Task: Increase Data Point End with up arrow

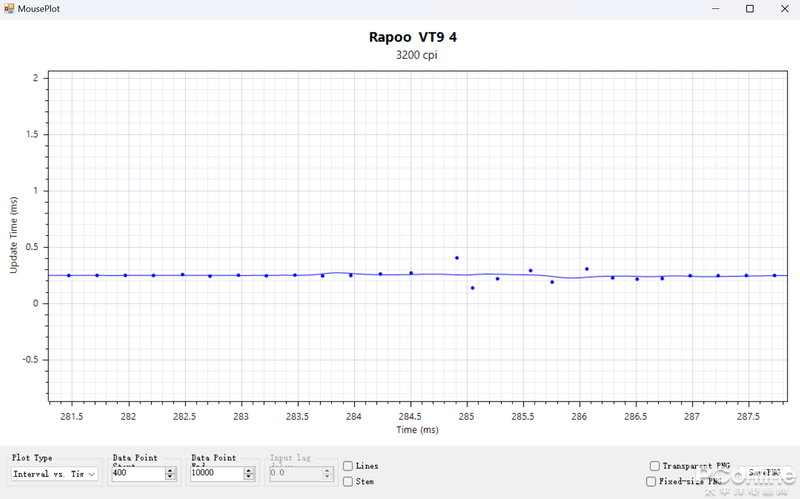Action: (248, 470)
